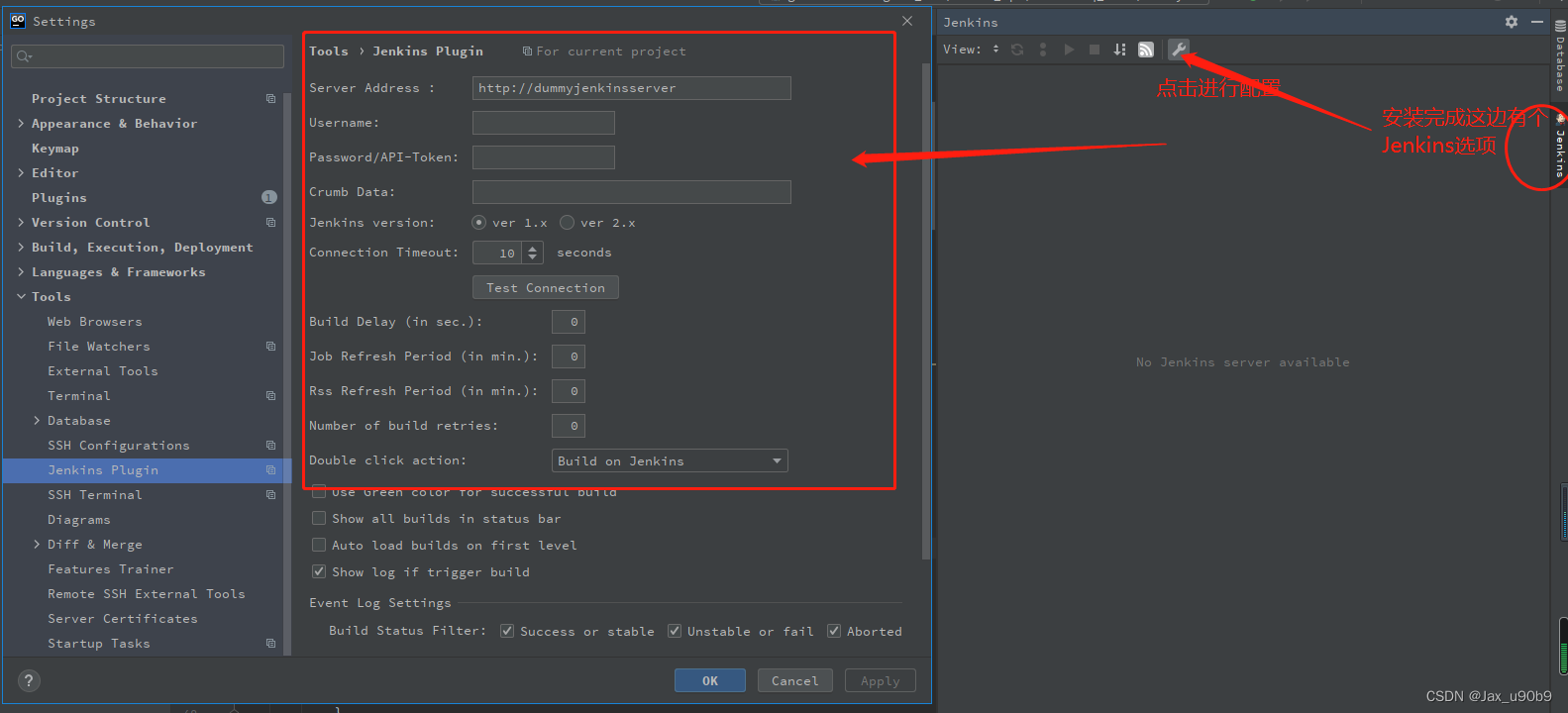The height and width of the screenshot is (713, 1568).
Task: Expand the Database settings node
Action: (x=37, y=421)
